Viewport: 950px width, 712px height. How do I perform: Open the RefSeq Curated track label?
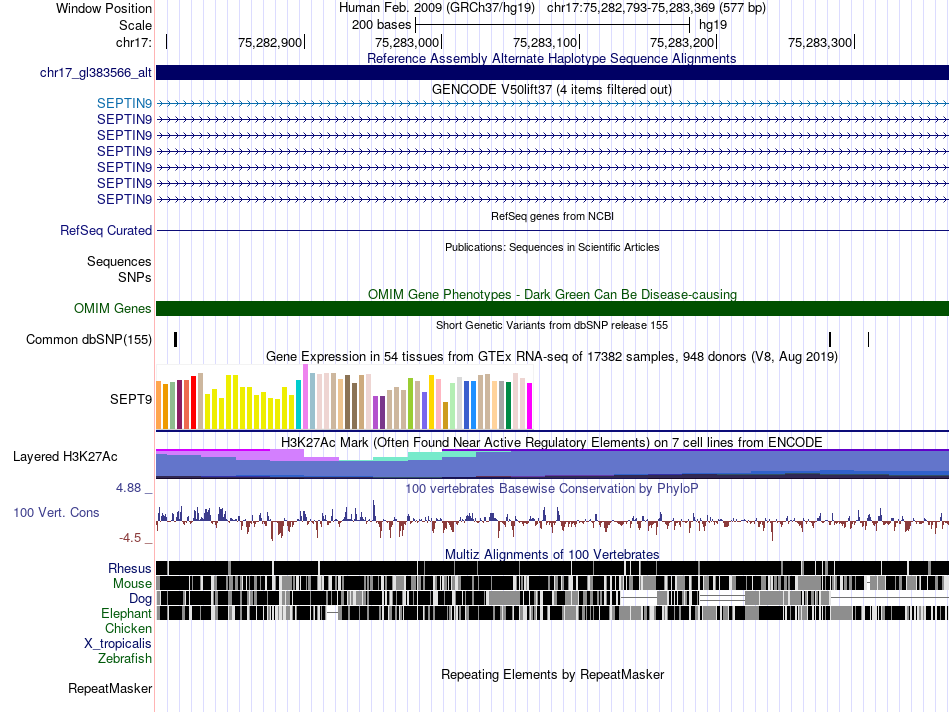pyautogui.click(x=106, y=231)
